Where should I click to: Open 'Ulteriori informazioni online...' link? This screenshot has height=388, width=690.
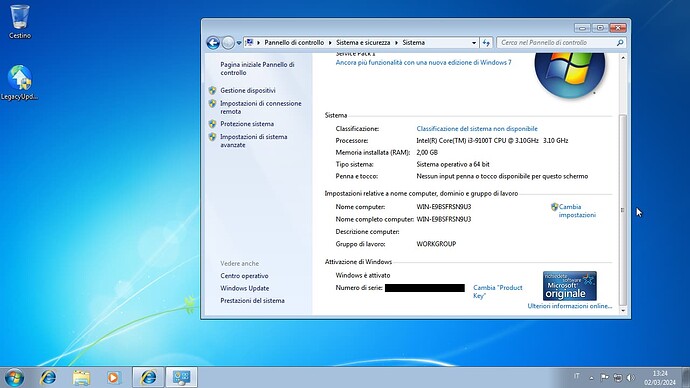tap(569, 306)
